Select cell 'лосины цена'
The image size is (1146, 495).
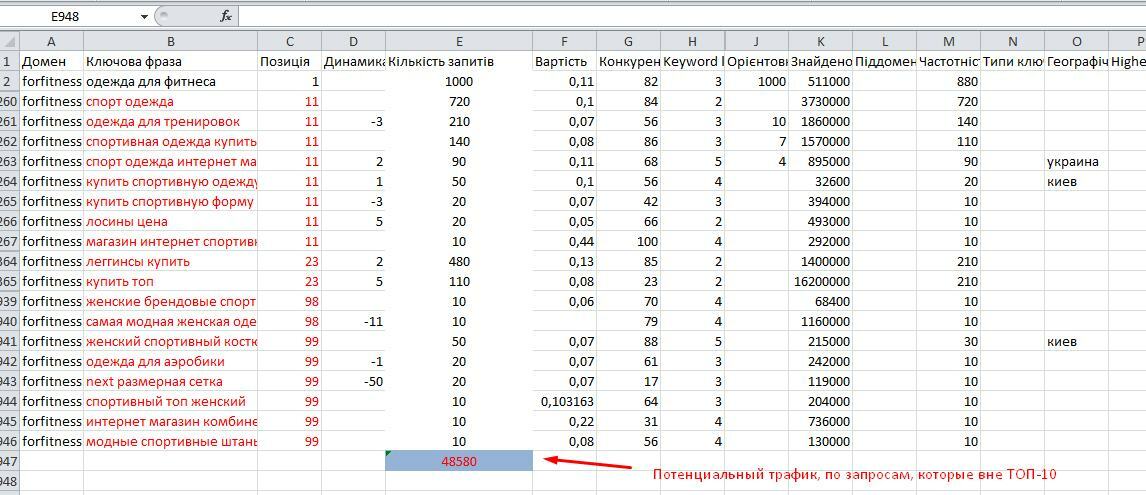click(170, 222)
